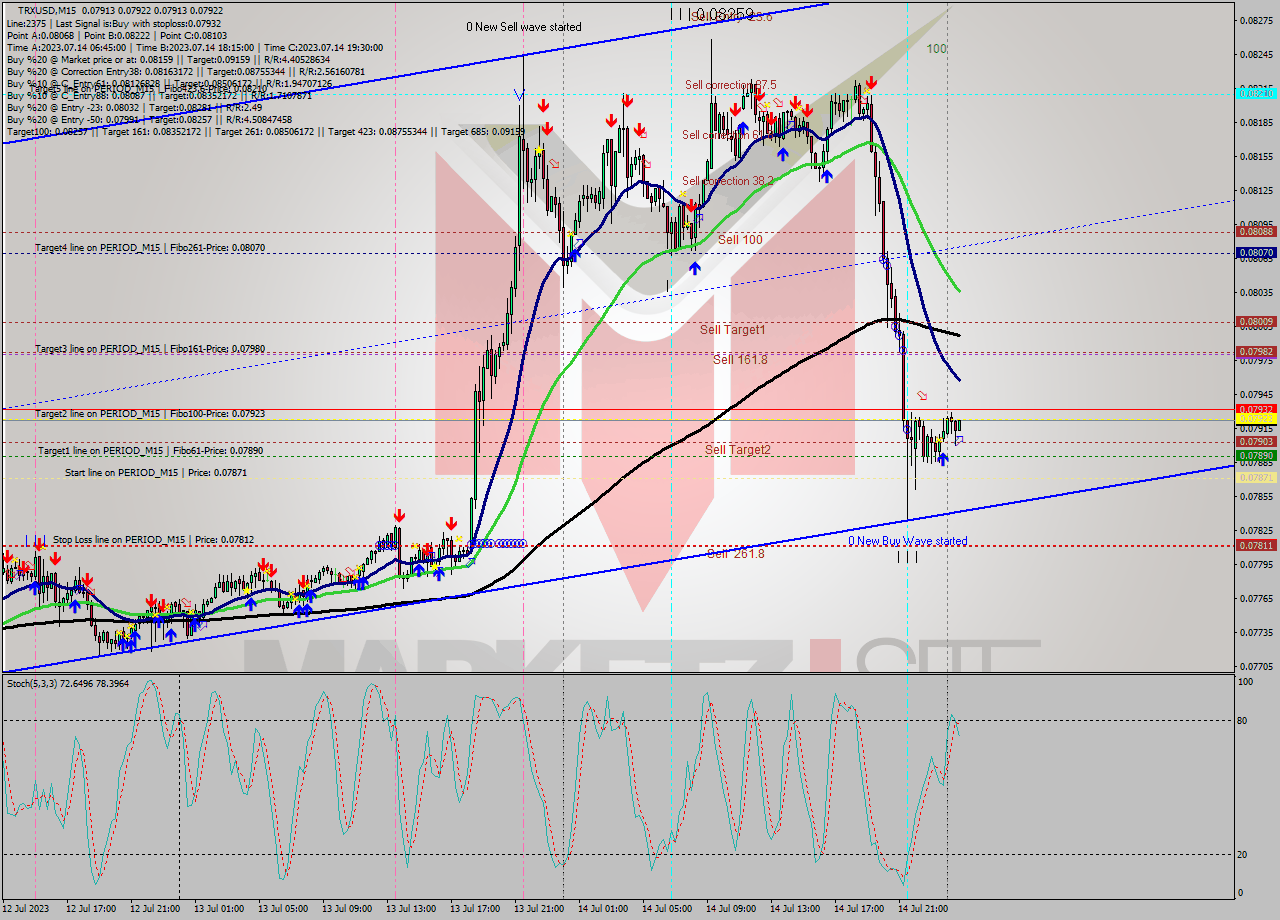1280x920 pixels.
Task: Click the red 0.08009 price tag
Action: pyautogui.click(x=1256, y=322)
